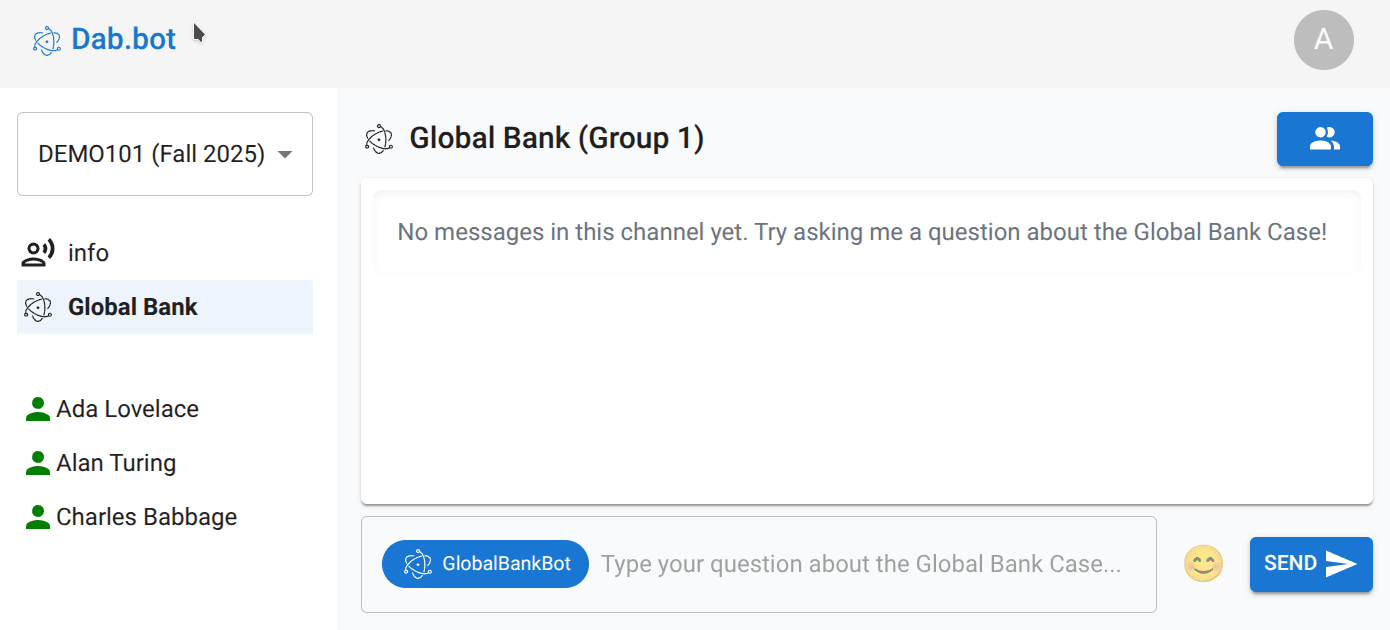Open the Dab.bot home link text
The width and height of the screenshot is (1390, 630).
(123, 39)
